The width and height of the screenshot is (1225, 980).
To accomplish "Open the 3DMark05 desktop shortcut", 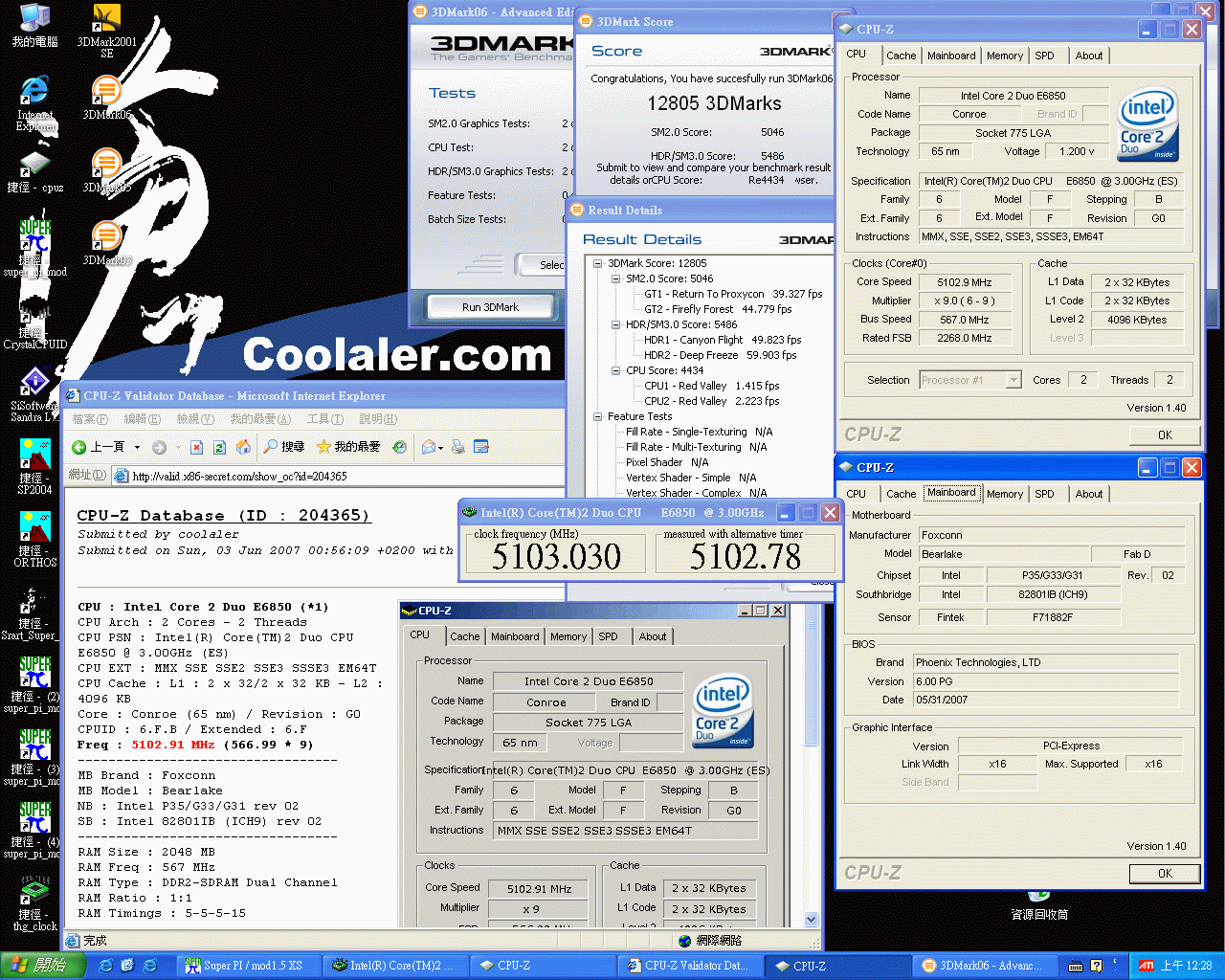I will coord(106,170).
